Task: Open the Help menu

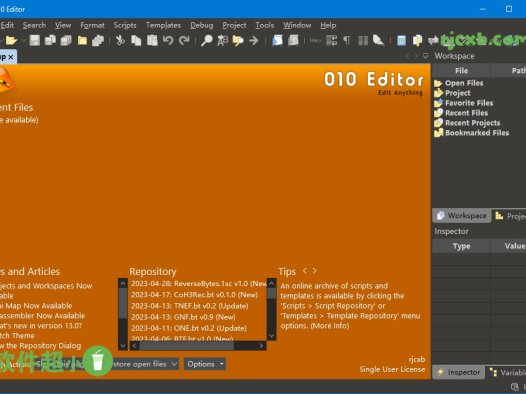Action: 328,25
